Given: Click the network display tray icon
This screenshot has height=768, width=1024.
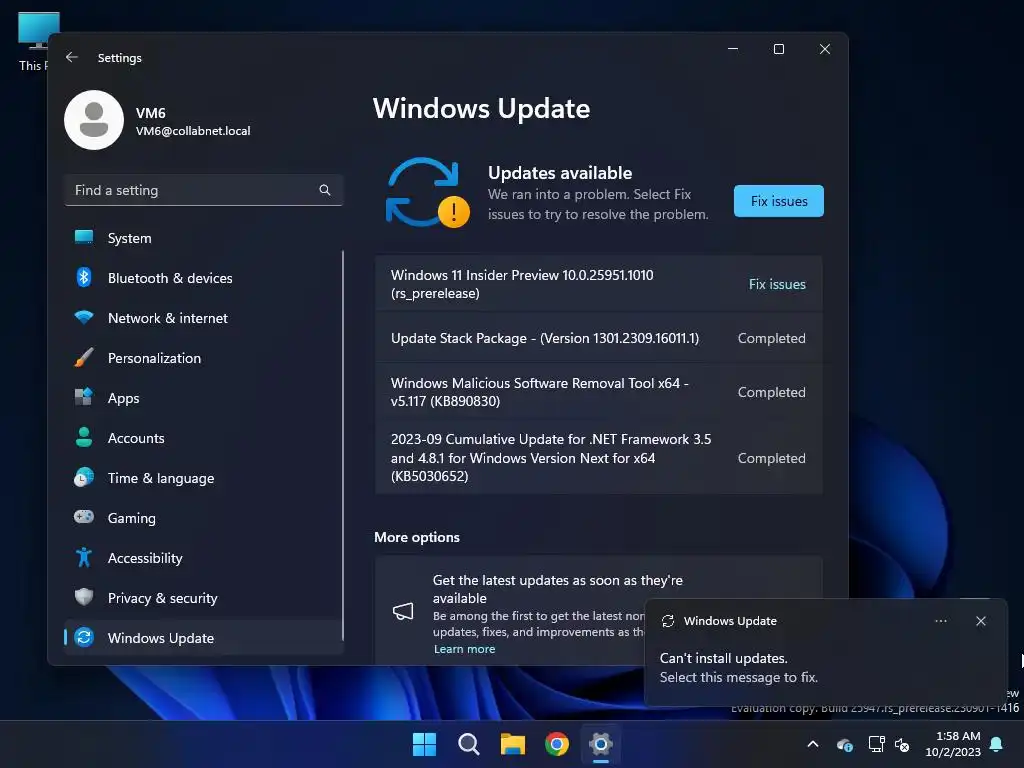Looking at the screenshot, I should 876,744.
